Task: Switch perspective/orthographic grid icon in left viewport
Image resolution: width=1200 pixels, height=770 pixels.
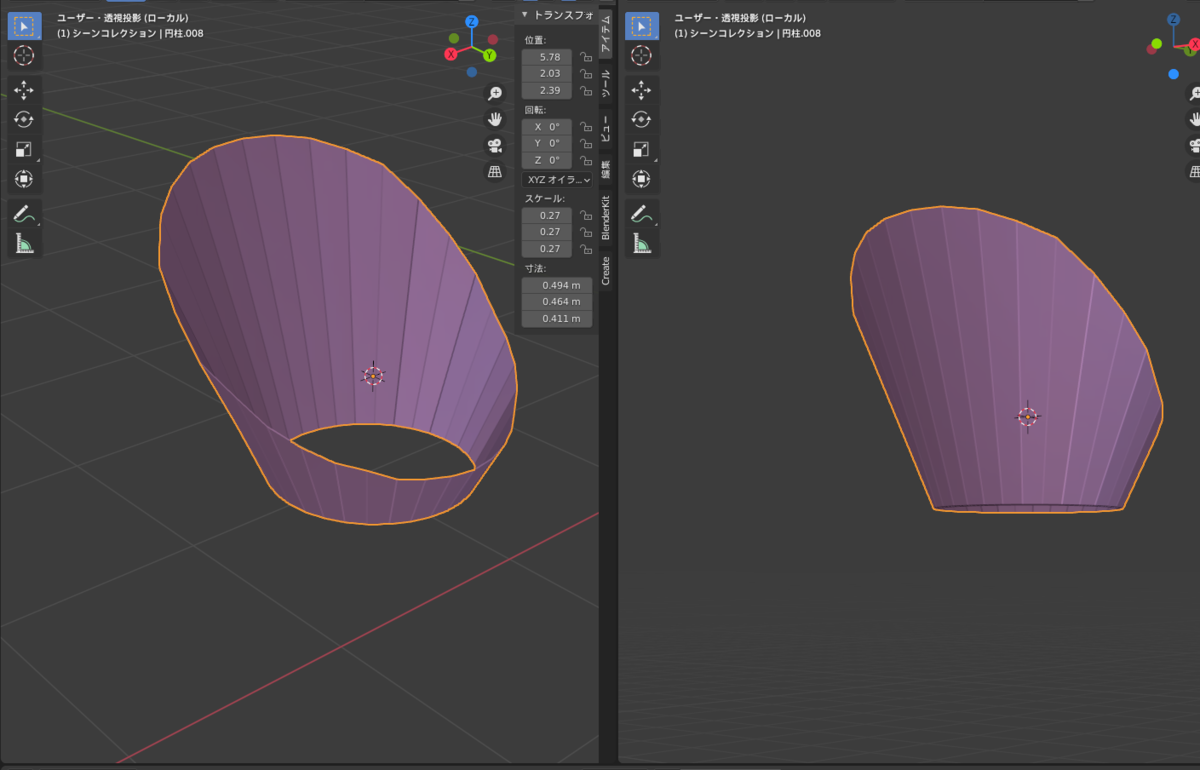Action: (x=494, y=171)
